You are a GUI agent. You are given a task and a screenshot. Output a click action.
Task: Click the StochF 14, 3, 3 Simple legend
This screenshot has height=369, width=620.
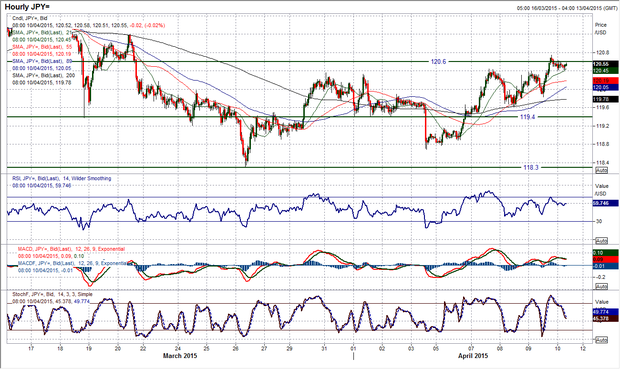click(x=52, y=294)
